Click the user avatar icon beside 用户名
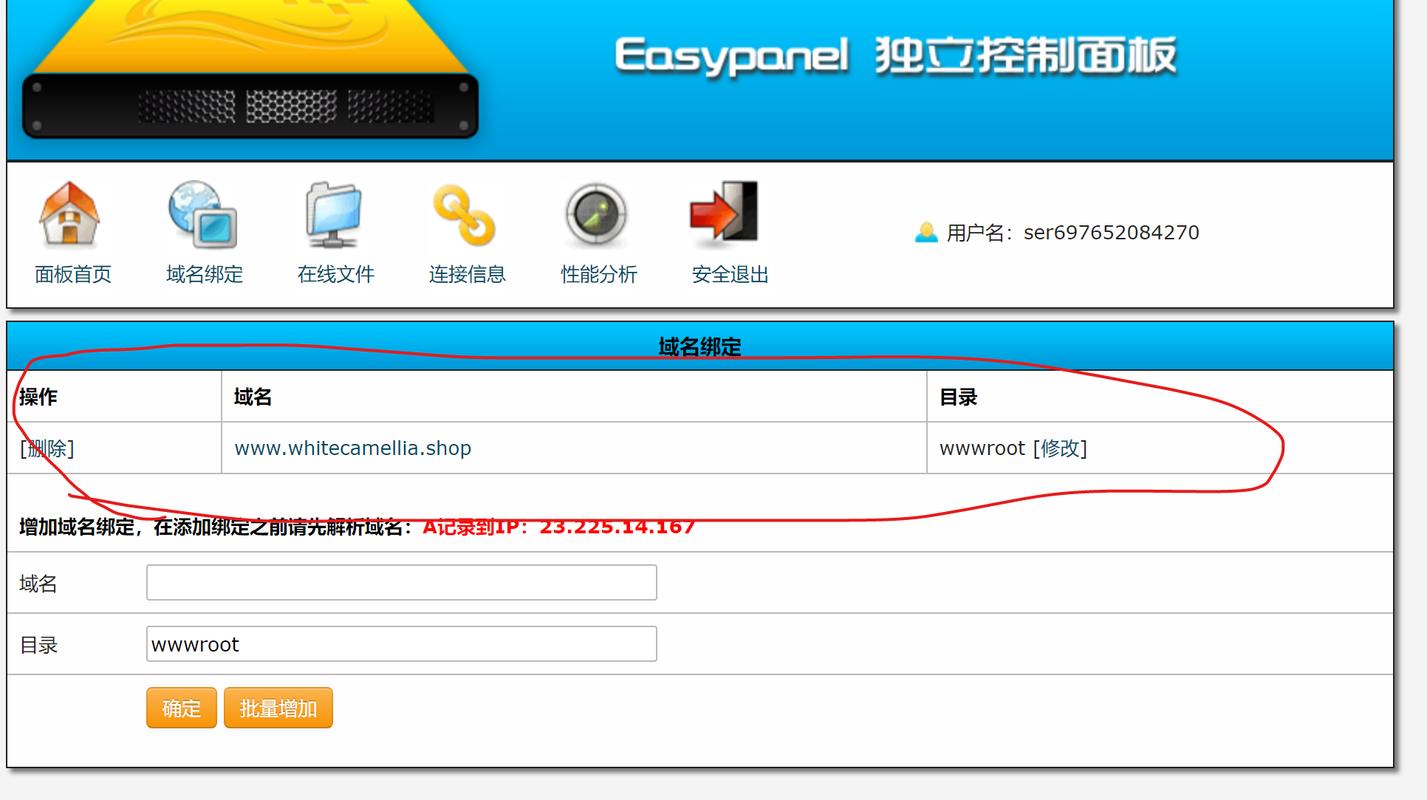Viewport: 1427px width, 800px height. [x=926, y=232]
